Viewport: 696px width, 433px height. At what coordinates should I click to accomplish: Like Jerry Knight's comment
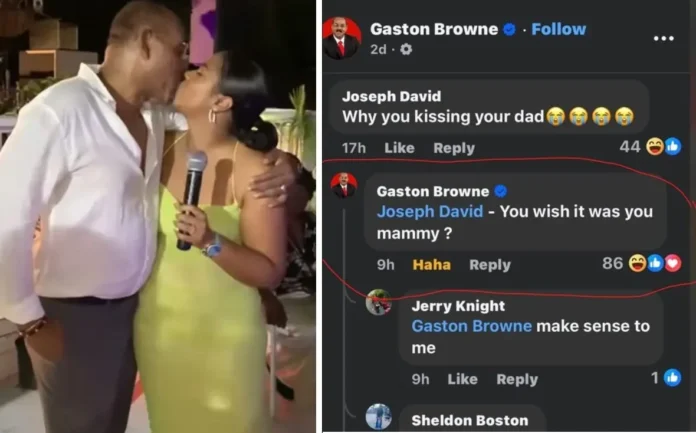pyautogui.click(x=463, y=379)
